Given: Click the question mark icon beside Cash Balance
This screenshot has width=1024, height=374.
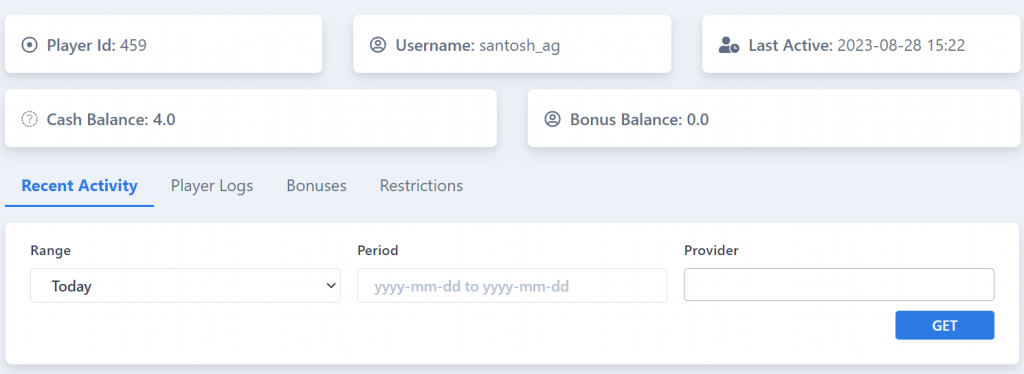Looking at the screenshot, I should (x=29, y=119).
